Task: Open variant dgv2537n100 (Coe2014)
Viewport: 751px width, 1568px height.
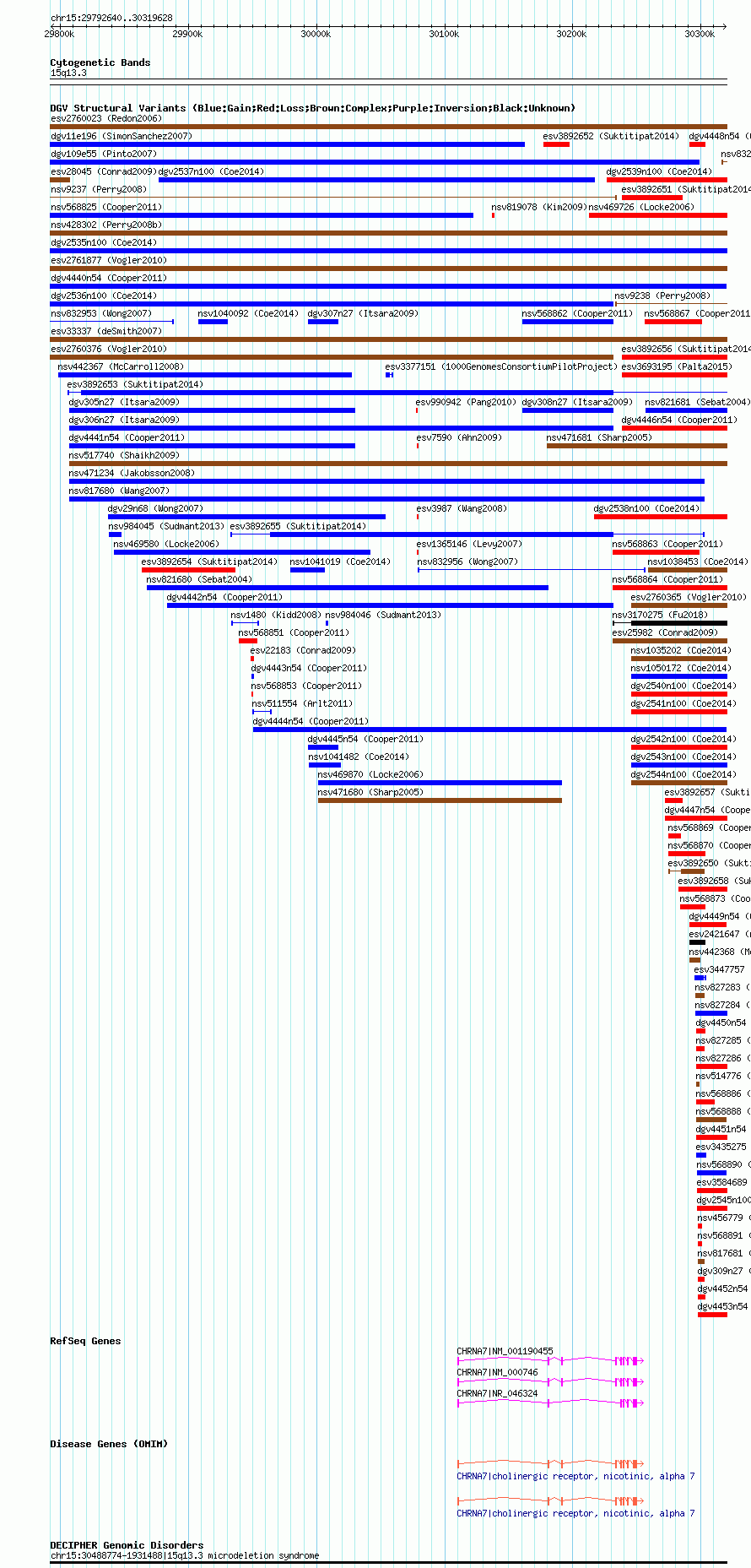Action: click(211, 171)
